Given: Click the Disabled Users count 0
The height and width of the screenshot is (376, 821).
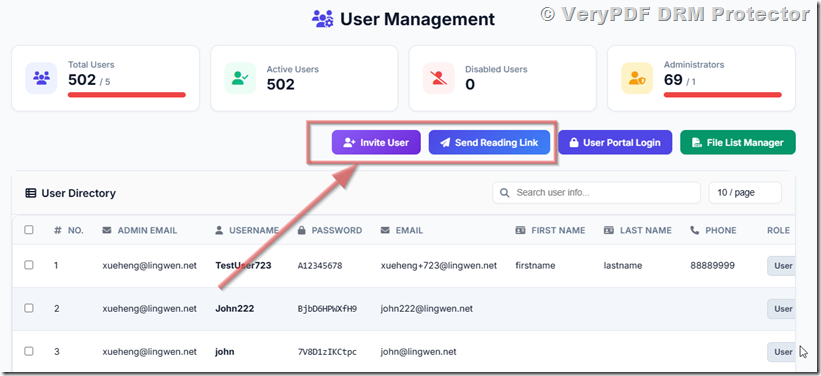Looking at the screenshot, I should coord(470,84).
